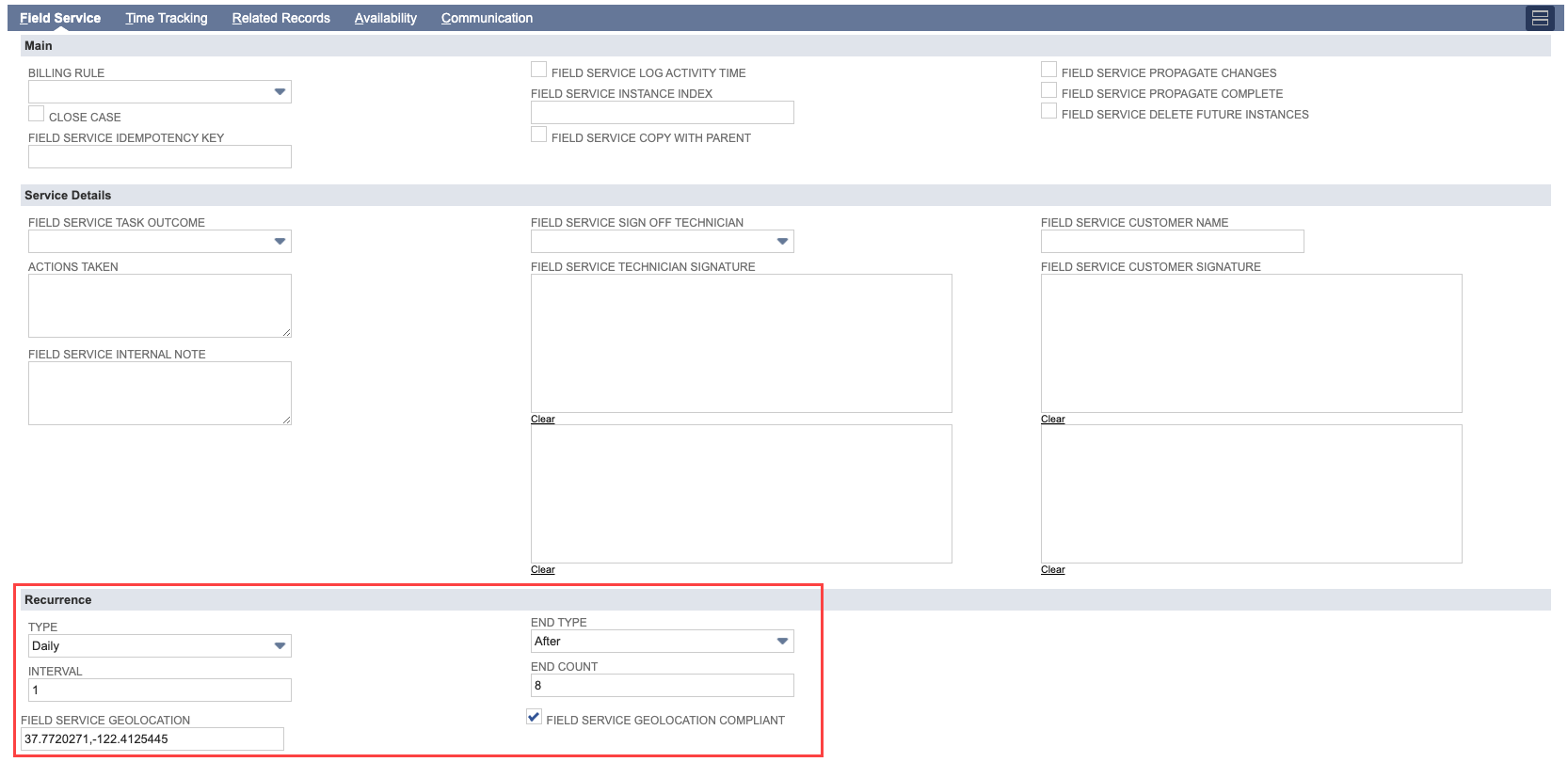Enable Field Service Delete Future Instances

click(1049, 111)
